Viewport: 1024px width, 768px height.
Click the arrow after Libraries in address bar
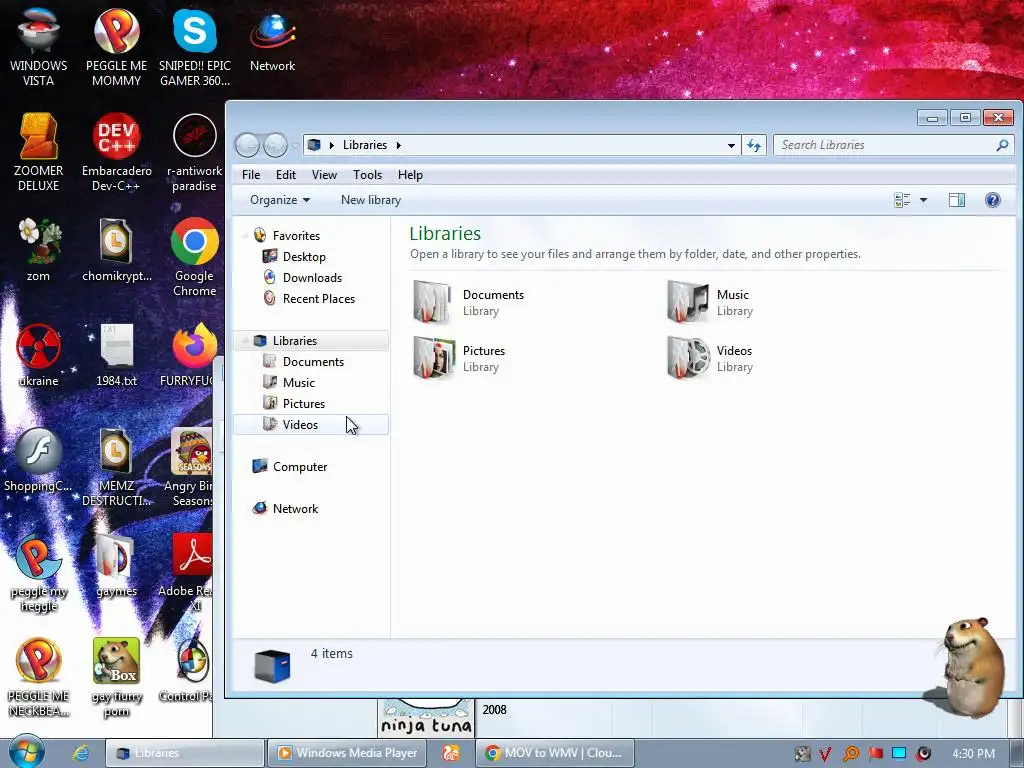coord(398,145)
